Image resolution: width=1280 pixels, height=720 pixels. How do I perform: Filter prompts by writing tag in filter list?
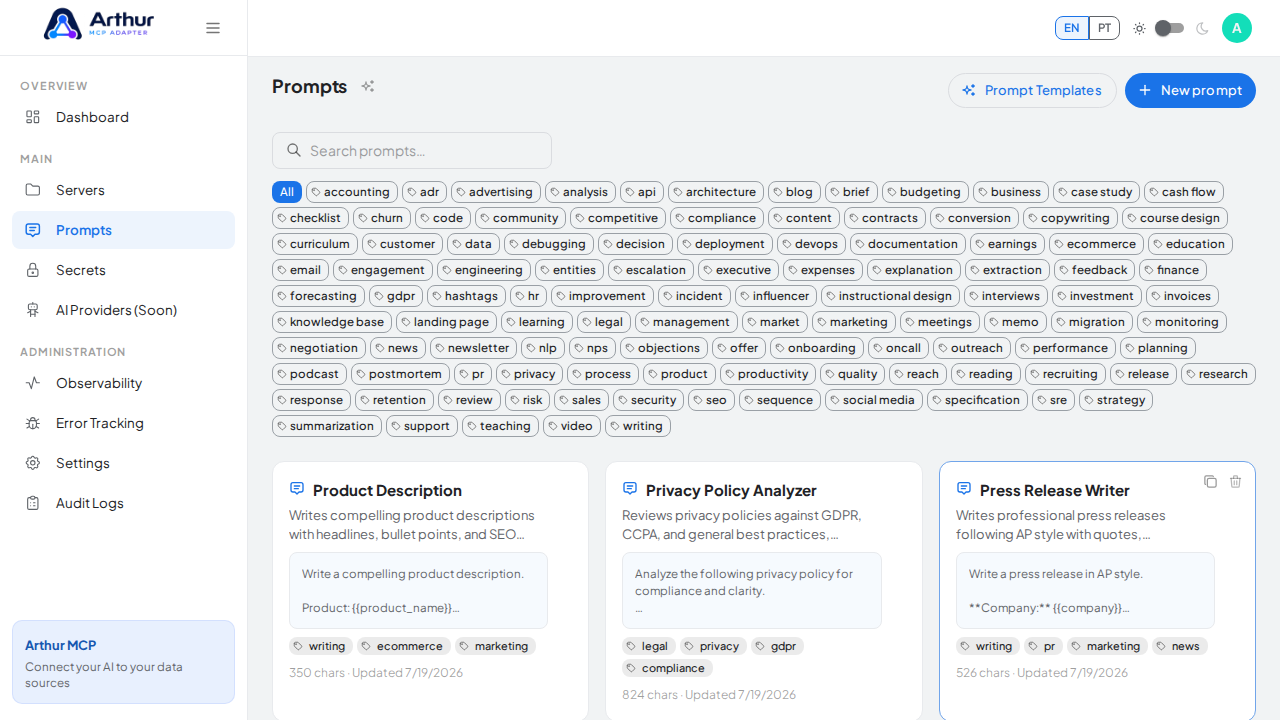638,426
